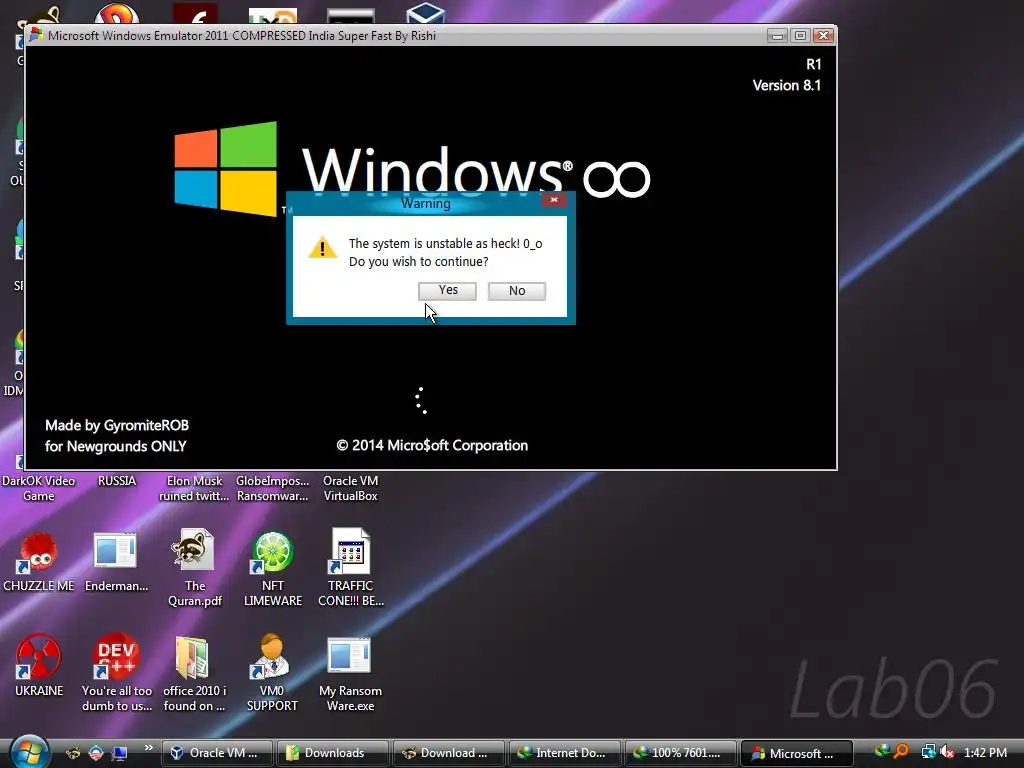Click No in the Warning dialog
The height and width of the screenshot is (768, 1024).
point(517,291)
